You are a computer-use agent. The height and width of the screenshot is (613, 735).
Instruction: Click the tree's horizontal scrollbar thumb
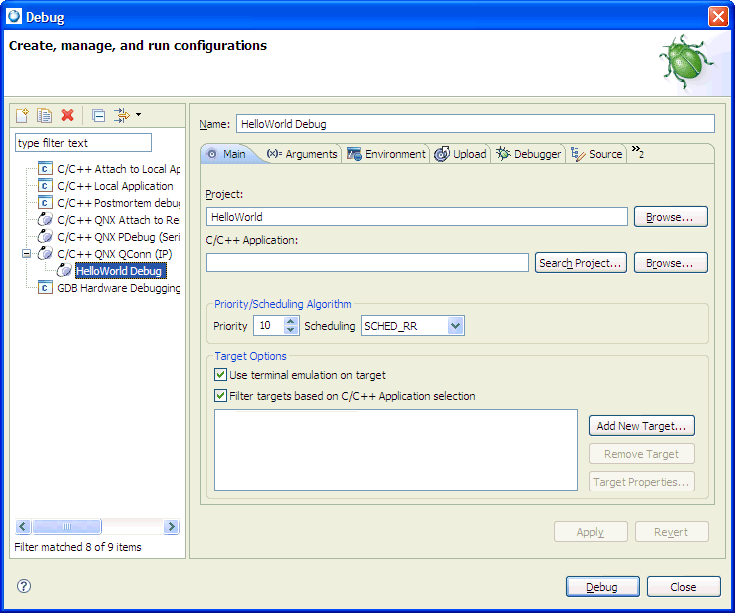(67, 527)
